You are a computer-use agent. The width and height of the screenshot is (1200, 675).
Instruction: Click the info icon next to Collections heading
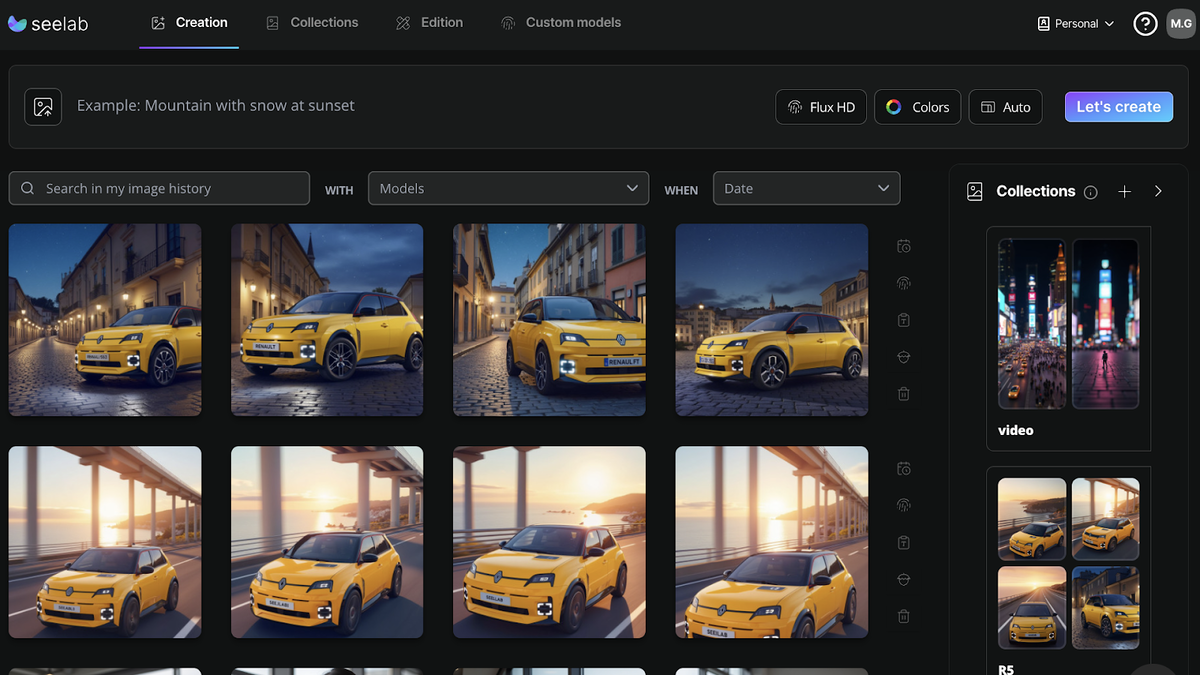click(1091, 192)
